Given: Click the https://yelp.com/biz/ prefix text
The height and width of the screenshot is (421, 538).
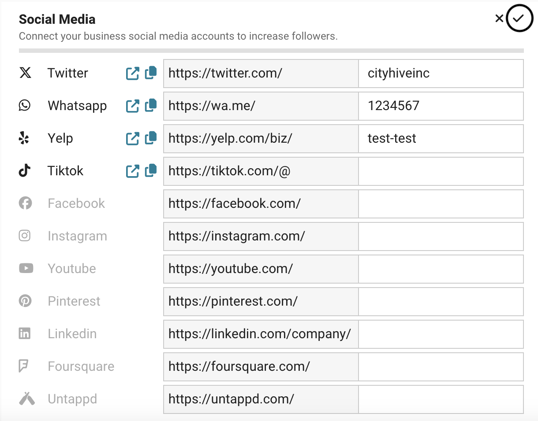Looking at the screenshot, I should [x=230, y=138].
